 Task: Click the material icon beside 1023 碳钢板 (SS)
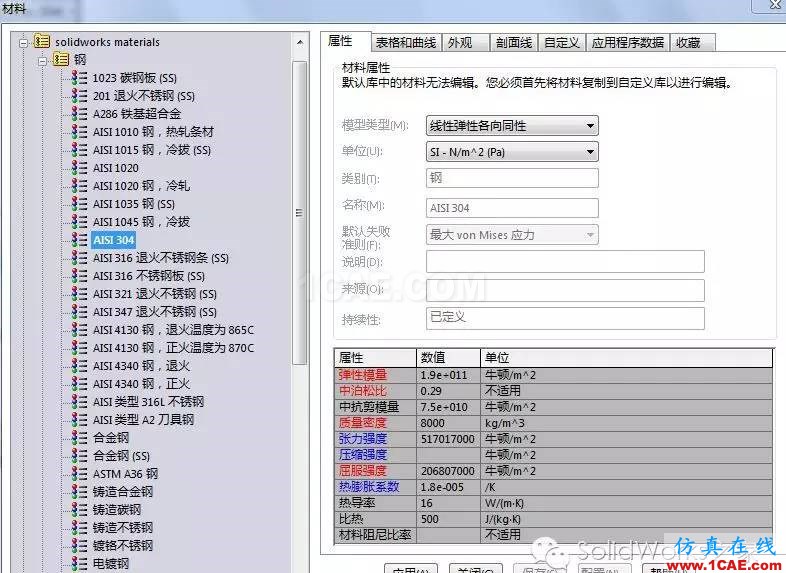79,78
